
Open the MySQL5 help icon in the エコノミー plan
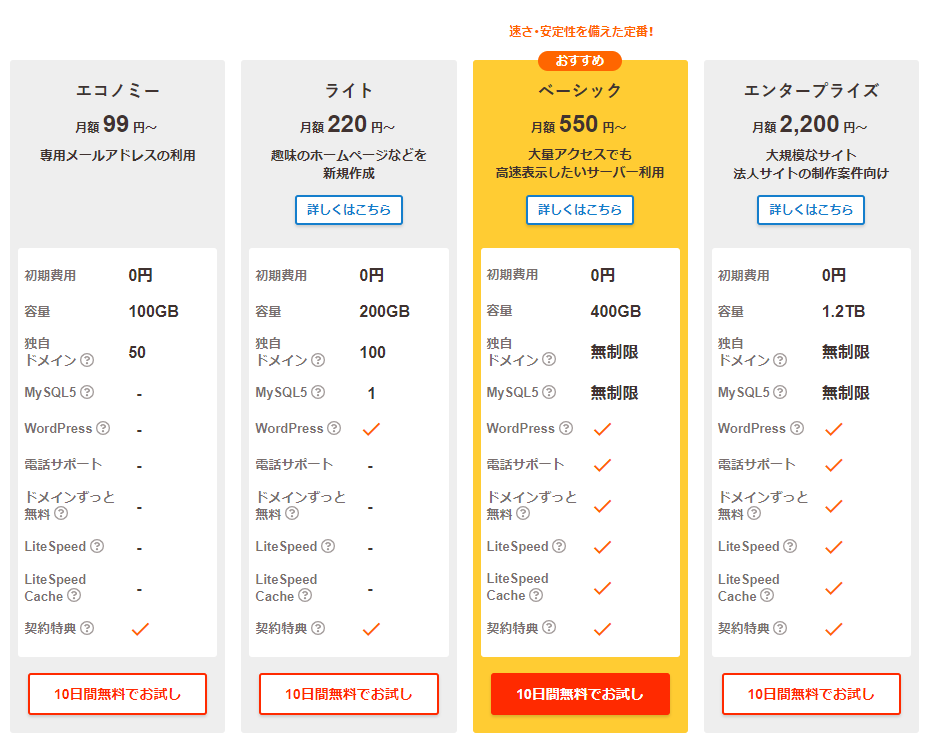click(87, 392)
